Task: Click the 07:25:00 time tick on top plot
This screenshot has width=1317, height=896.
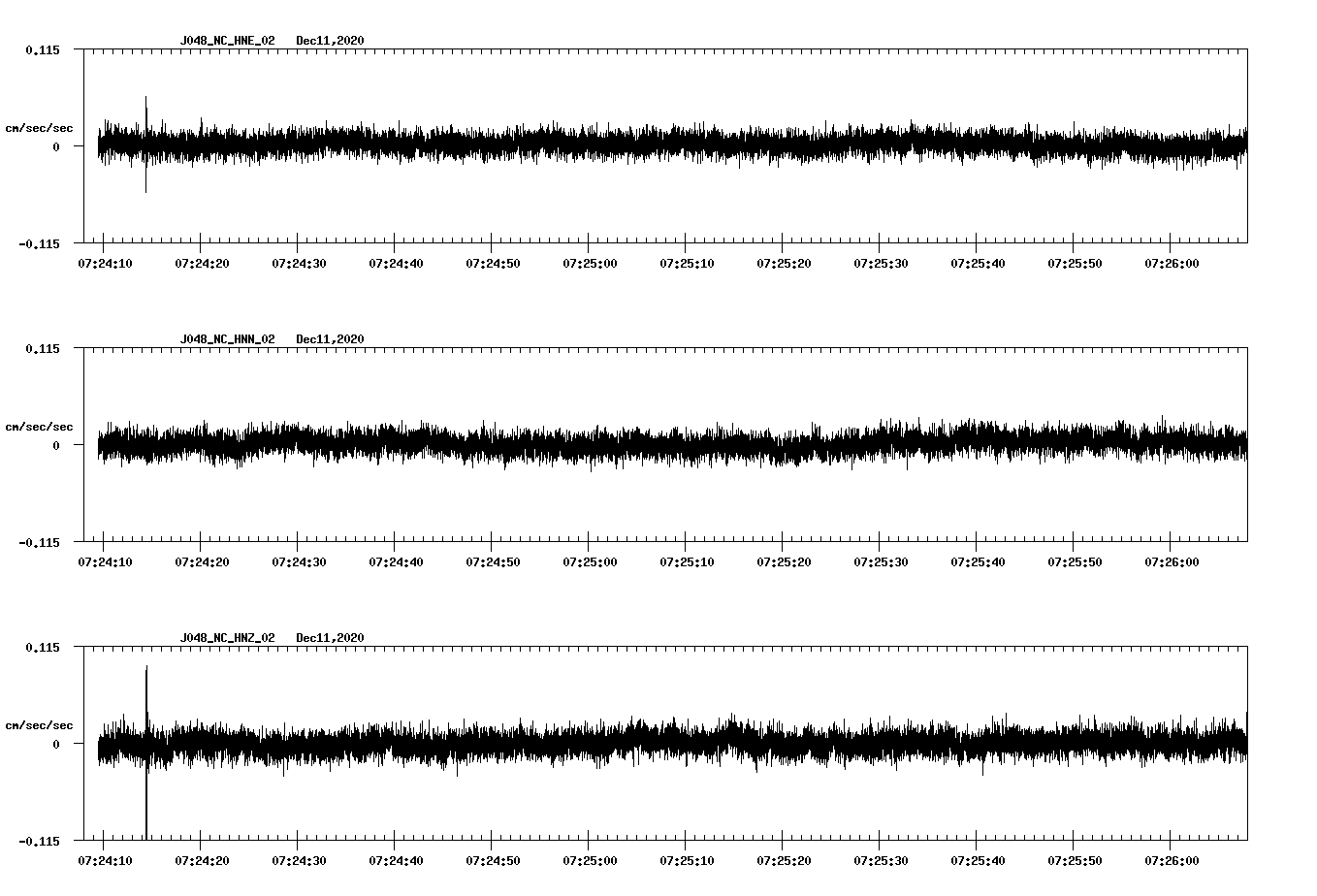Action: (588, 262)
